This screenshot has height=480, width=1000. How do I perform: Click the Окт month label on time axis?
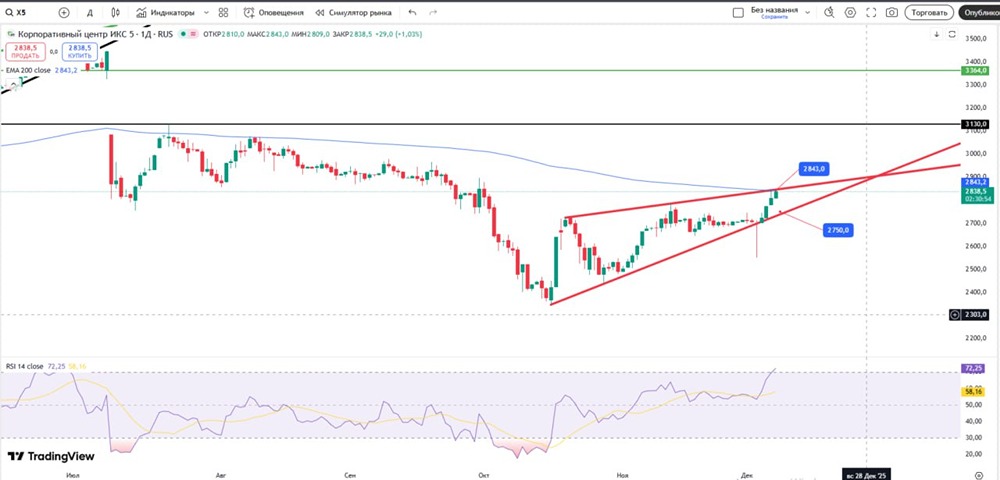[482, 475]
